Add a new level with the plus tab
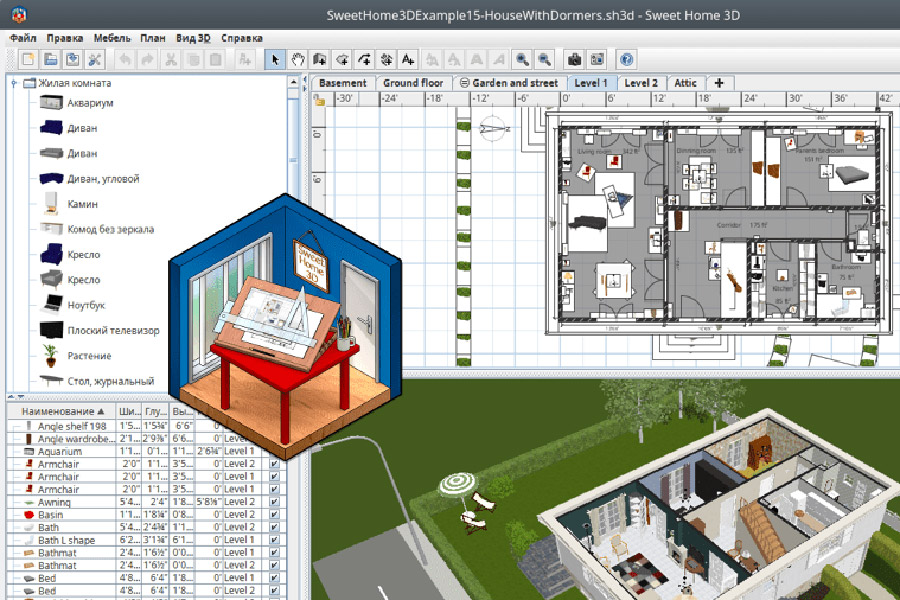The width and height of the screenshot is (900, 600). tap(719, 83)
